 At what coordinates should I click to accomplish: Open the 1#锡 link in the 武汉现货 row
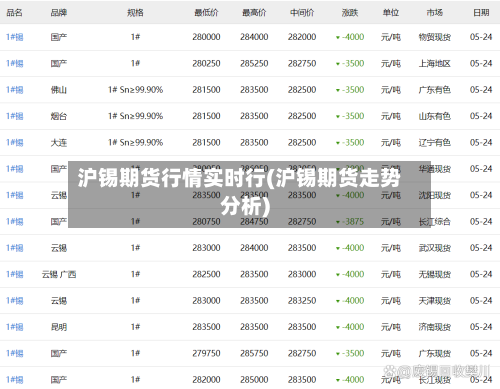coord(15,248)
